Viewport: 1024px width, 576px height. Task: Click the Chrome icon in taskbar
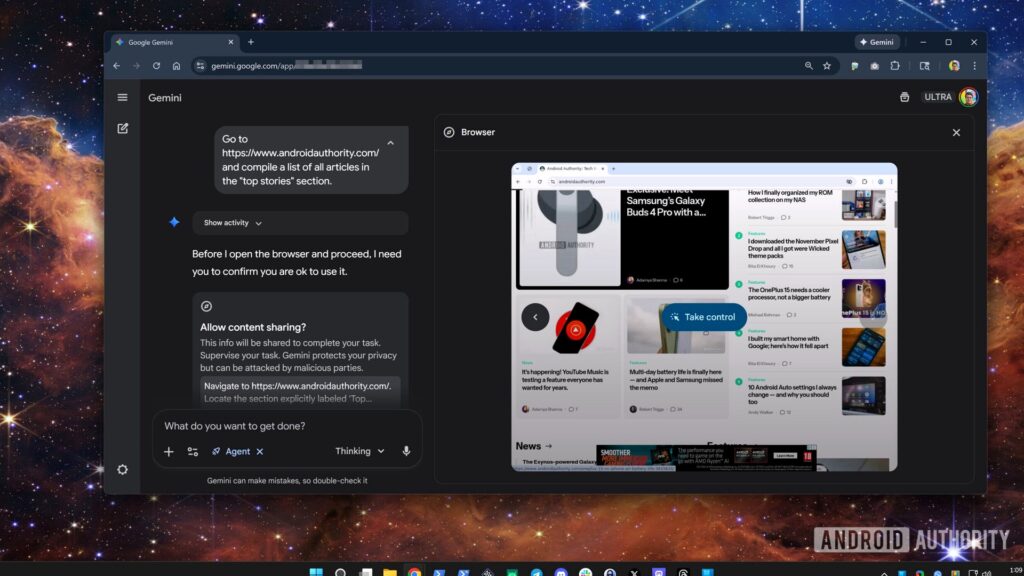click(x=414, y=572)
